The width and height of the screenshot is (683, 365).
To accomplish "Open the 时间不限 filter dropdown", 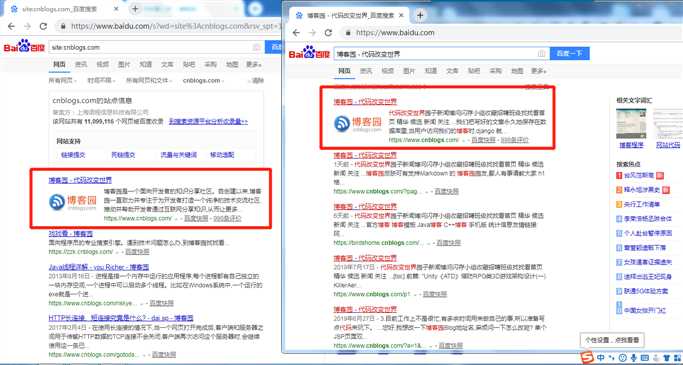I will tap(101, 81).
